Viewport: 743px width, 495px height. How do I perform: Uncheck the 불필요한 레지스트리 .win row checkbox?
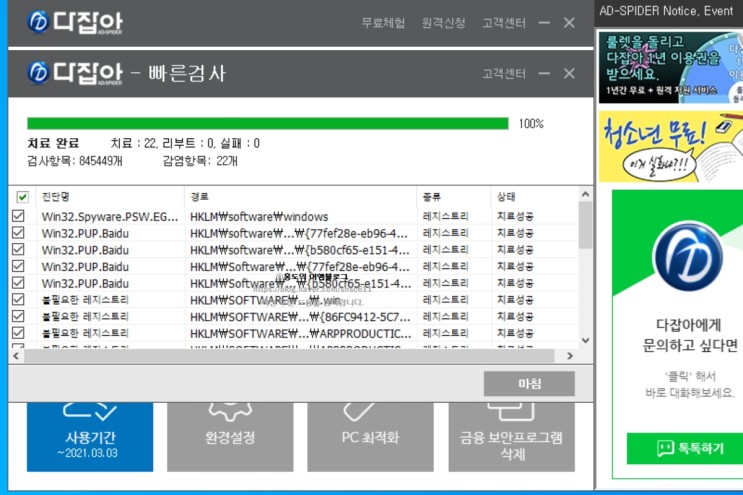pos(18,299)
